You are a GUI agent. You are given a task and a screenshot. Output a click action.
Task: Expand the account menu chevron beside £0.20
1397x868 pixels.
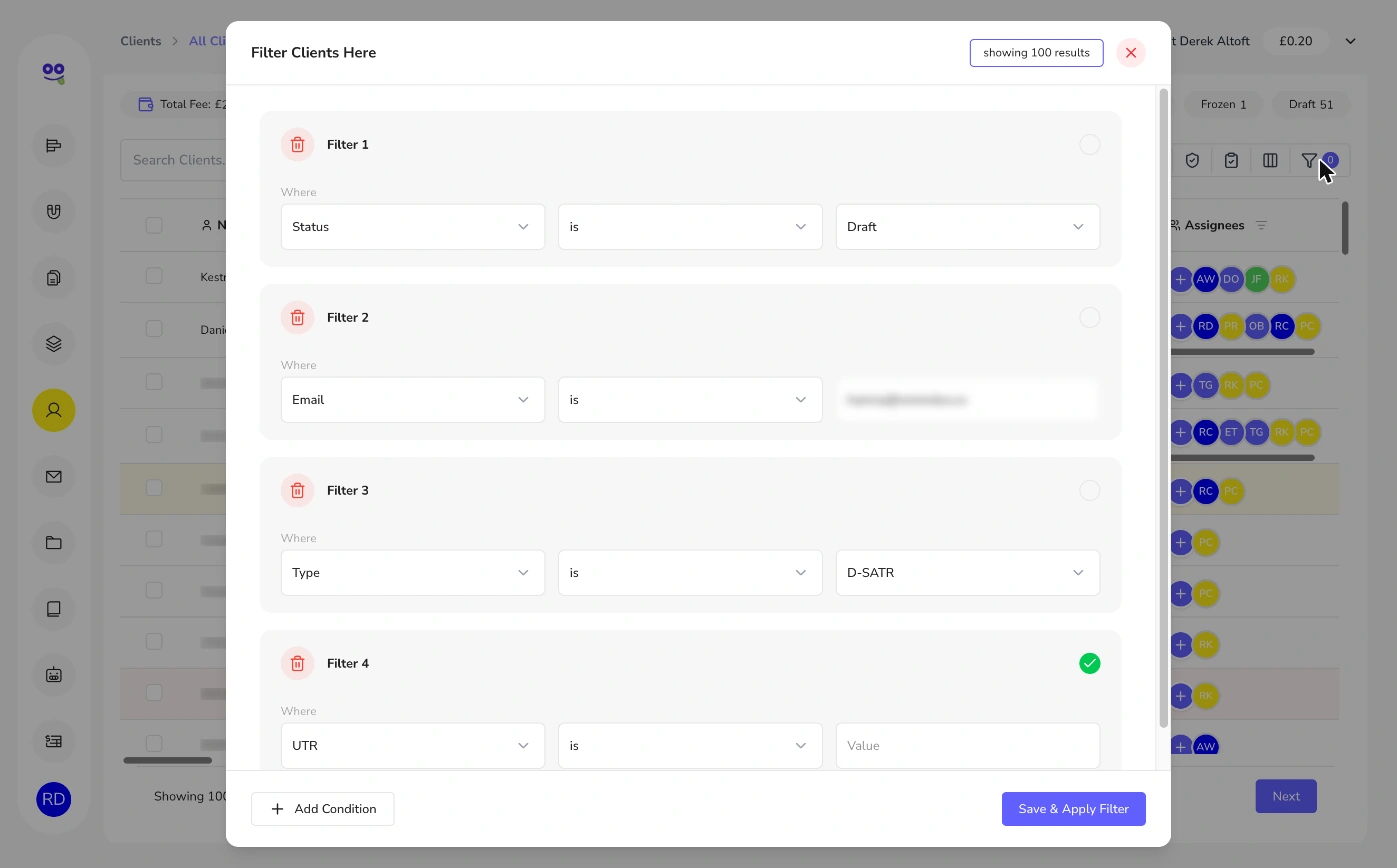pos(1350,41)
